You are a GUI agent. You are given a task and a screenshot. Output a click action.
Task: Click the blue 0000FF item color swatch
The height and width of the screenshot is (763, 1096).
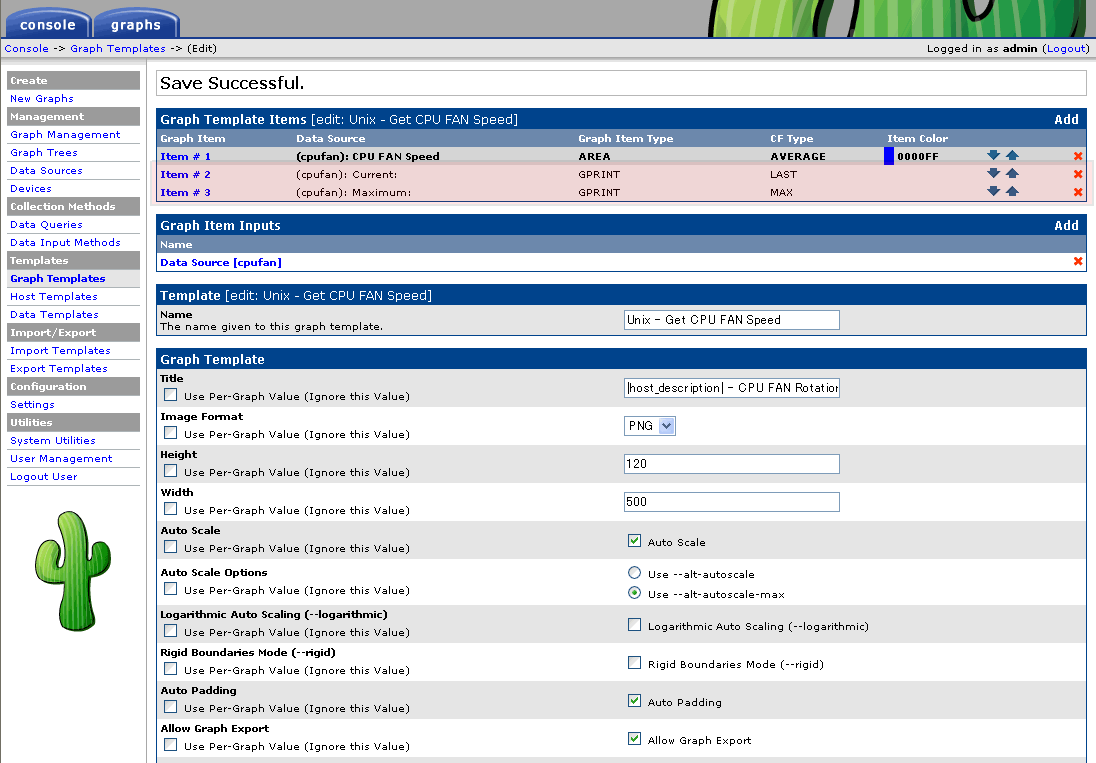[889, 156]
